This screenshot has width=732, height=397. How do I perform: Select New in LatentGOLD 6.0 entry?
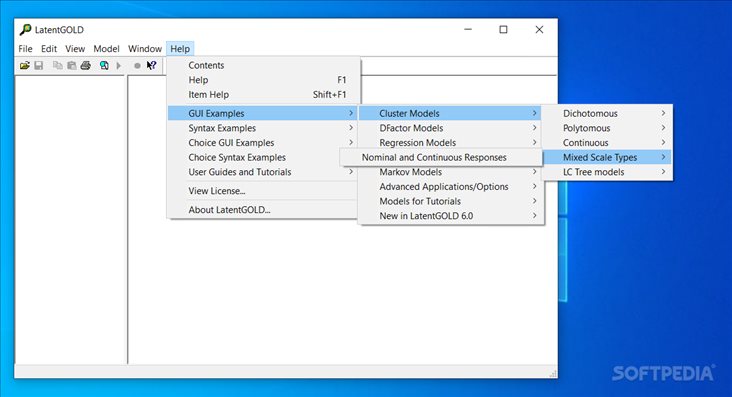coord(451,216)
